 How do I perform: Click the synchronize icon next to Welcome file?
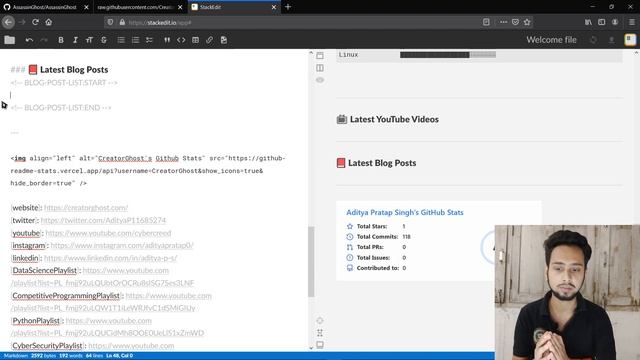click(593, 40)
